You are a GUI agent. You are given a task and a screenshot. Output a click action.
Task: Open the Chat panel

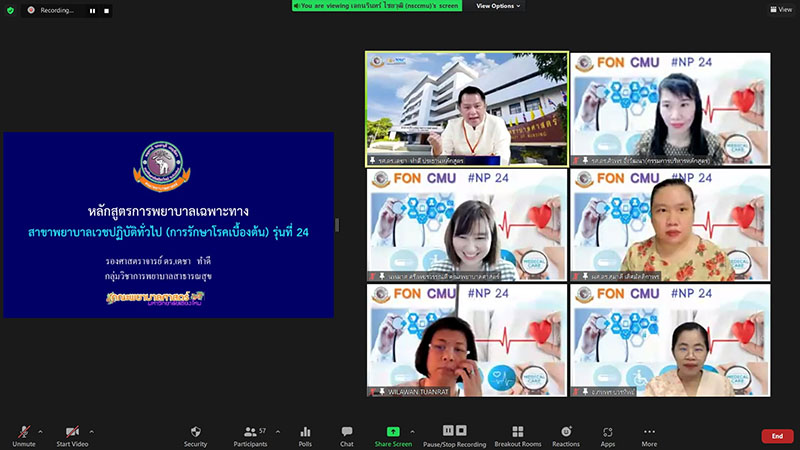click(x=347, y=436)
